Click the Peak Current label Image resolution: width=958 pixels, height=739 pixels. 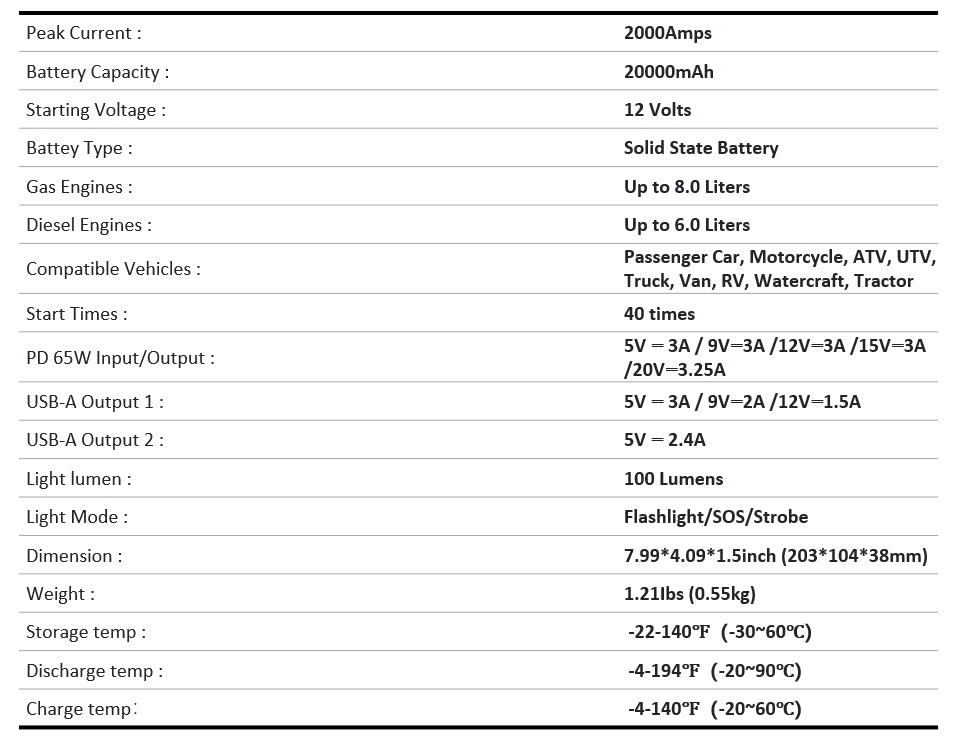[84, 33]
